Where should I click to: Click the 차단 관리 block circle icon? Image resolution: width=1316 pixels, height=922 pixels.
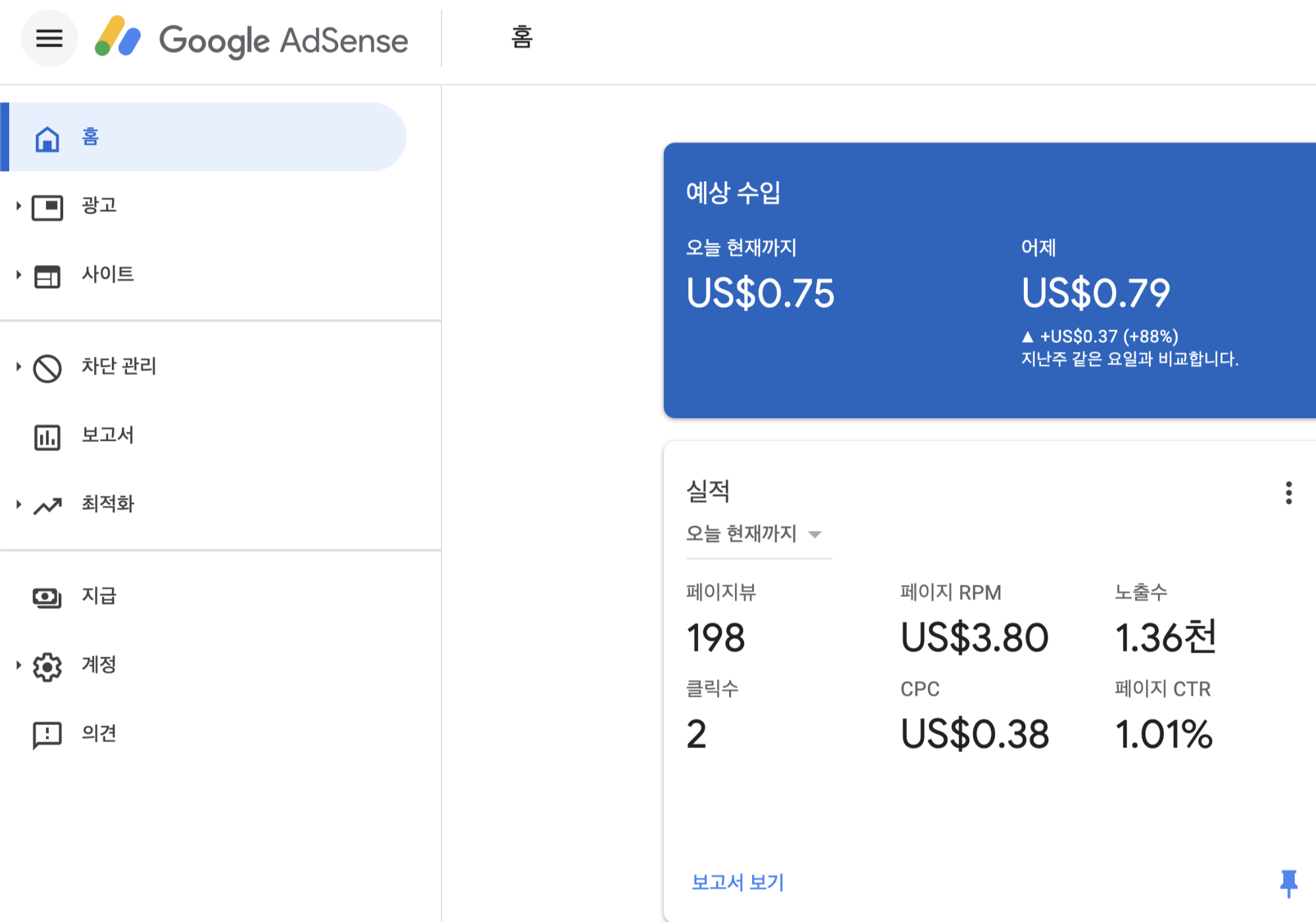[47, 368]
